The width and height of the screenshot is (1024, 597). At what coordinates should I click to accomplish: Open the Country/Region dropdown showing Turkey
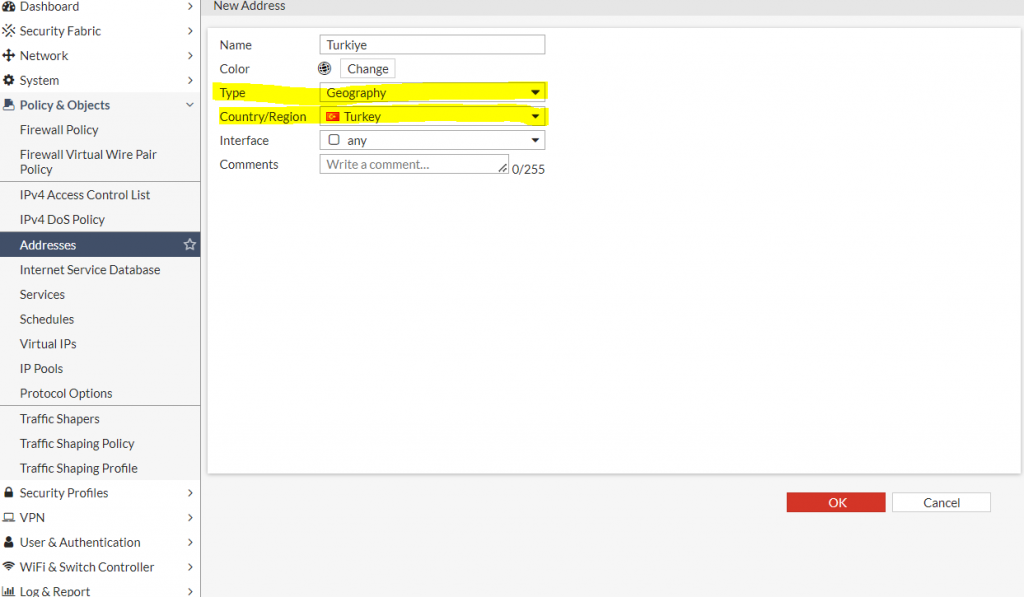coord(432,117)
